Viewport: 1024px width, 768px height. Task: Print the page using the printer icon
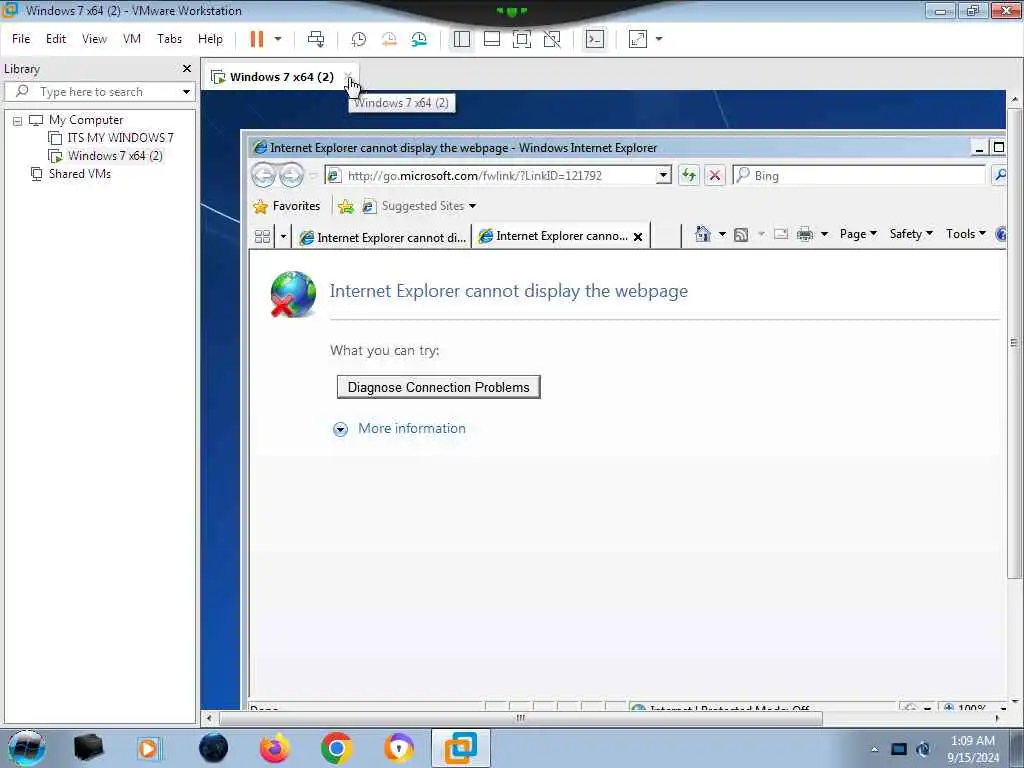[x=805, y=234]
